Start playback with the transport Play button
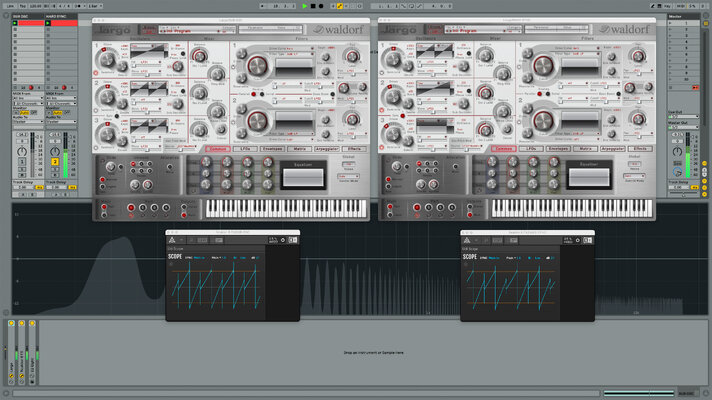The height and width of the screenshot is (400, 712). (x=305, y=6)
